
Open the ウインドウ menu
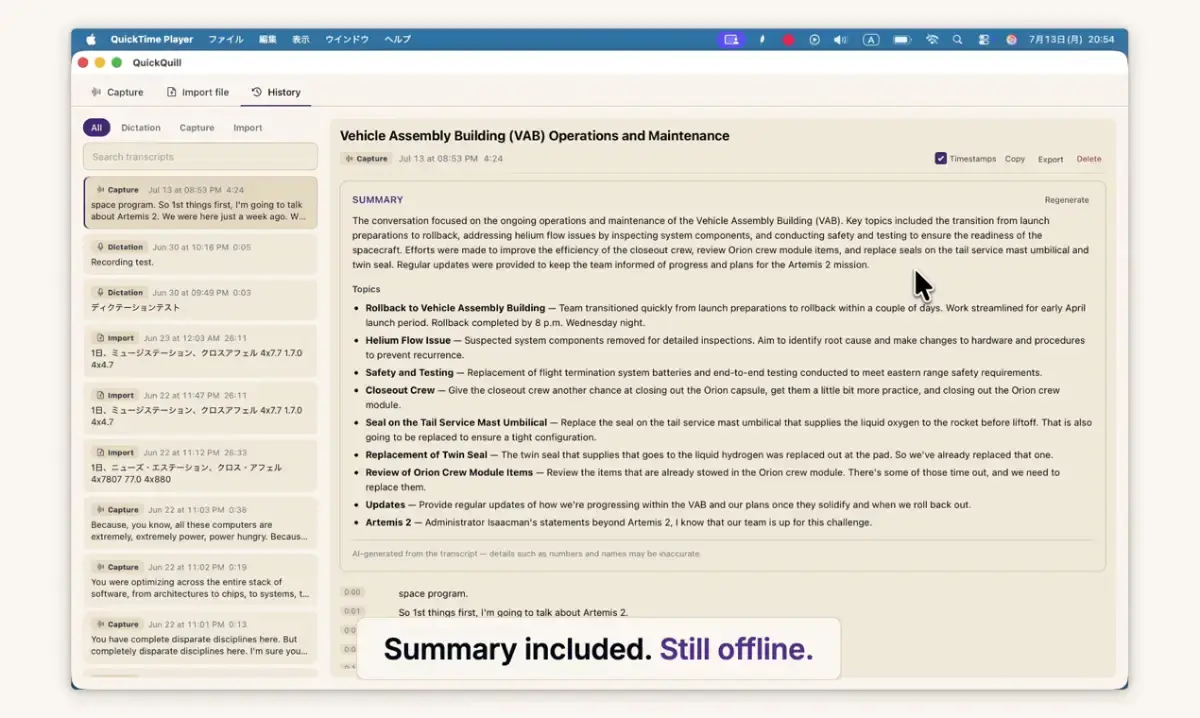tap(347, 40)
